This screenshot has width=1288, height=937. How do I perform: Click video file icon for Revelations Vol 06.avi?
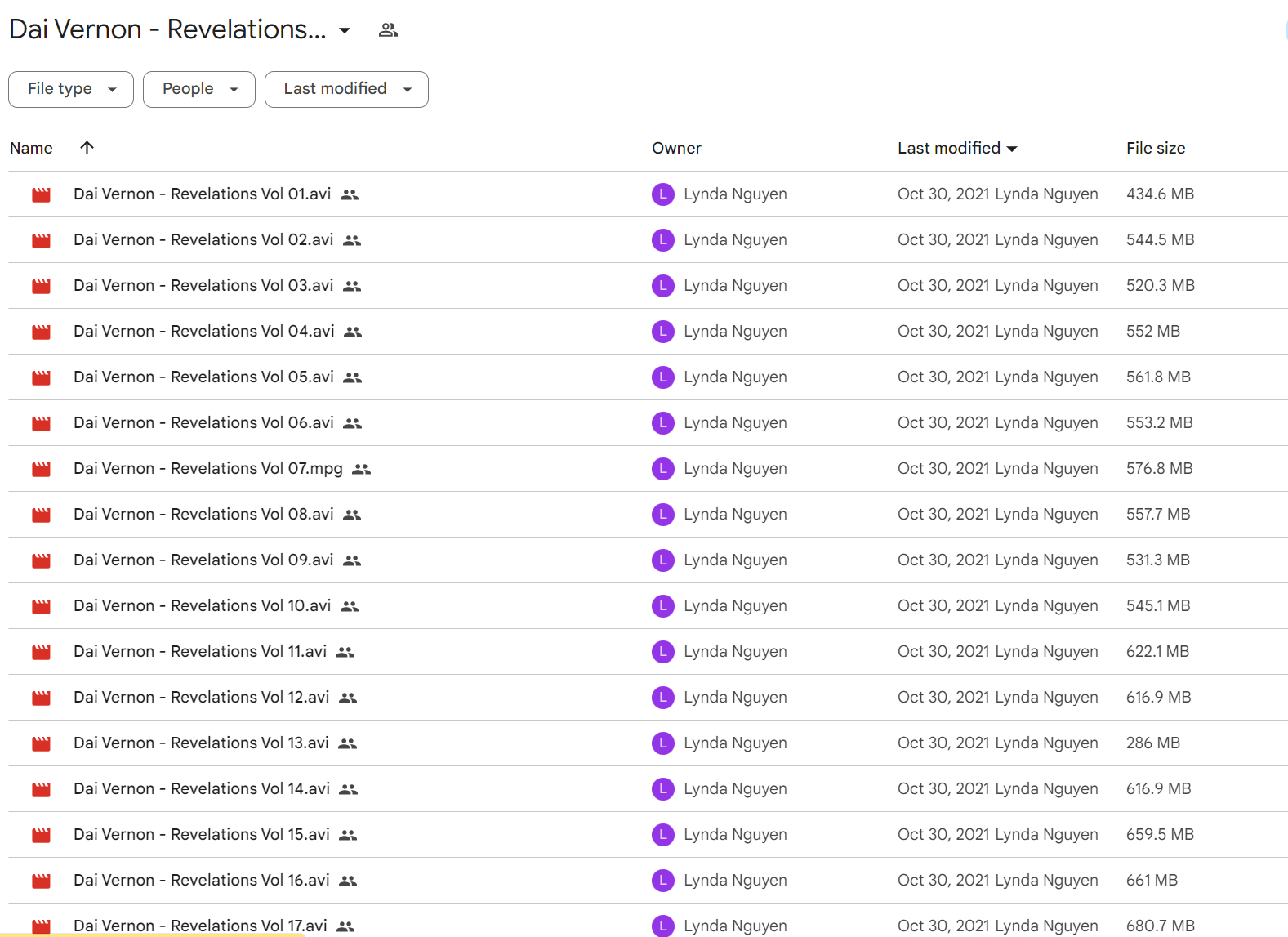tap(41, 423)
